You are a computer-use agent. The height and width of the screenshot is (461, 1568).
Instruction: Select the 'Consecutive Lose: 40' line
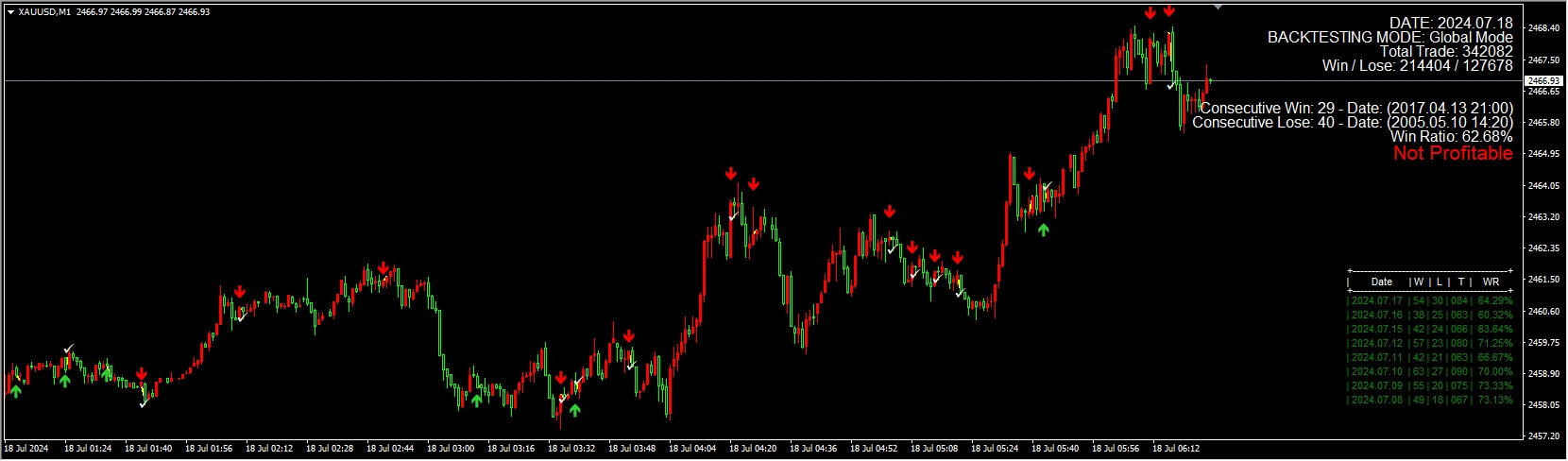(x=1353, y=122)
